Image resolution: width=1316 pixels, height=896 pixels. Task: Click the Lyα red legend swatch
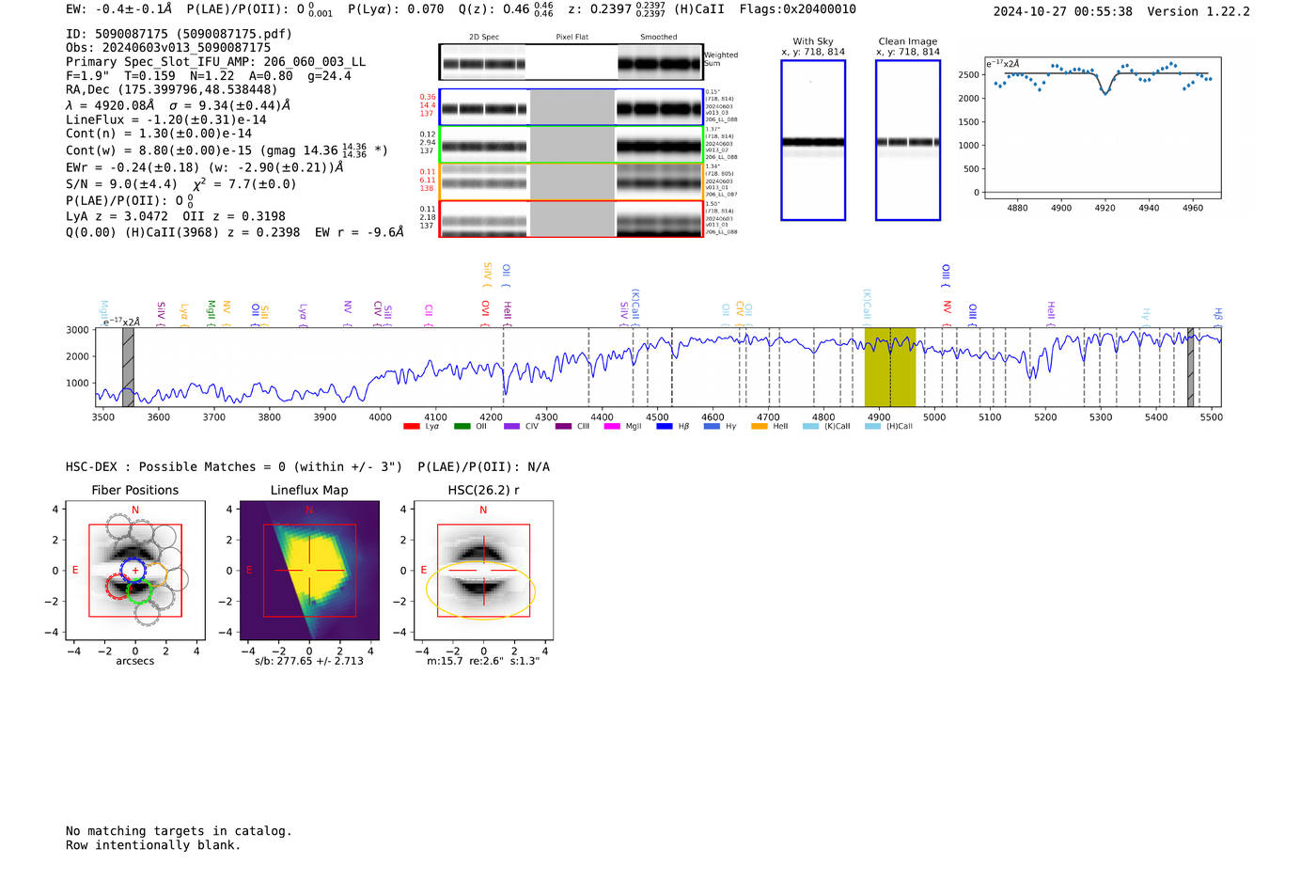click(x=411, y=426)
